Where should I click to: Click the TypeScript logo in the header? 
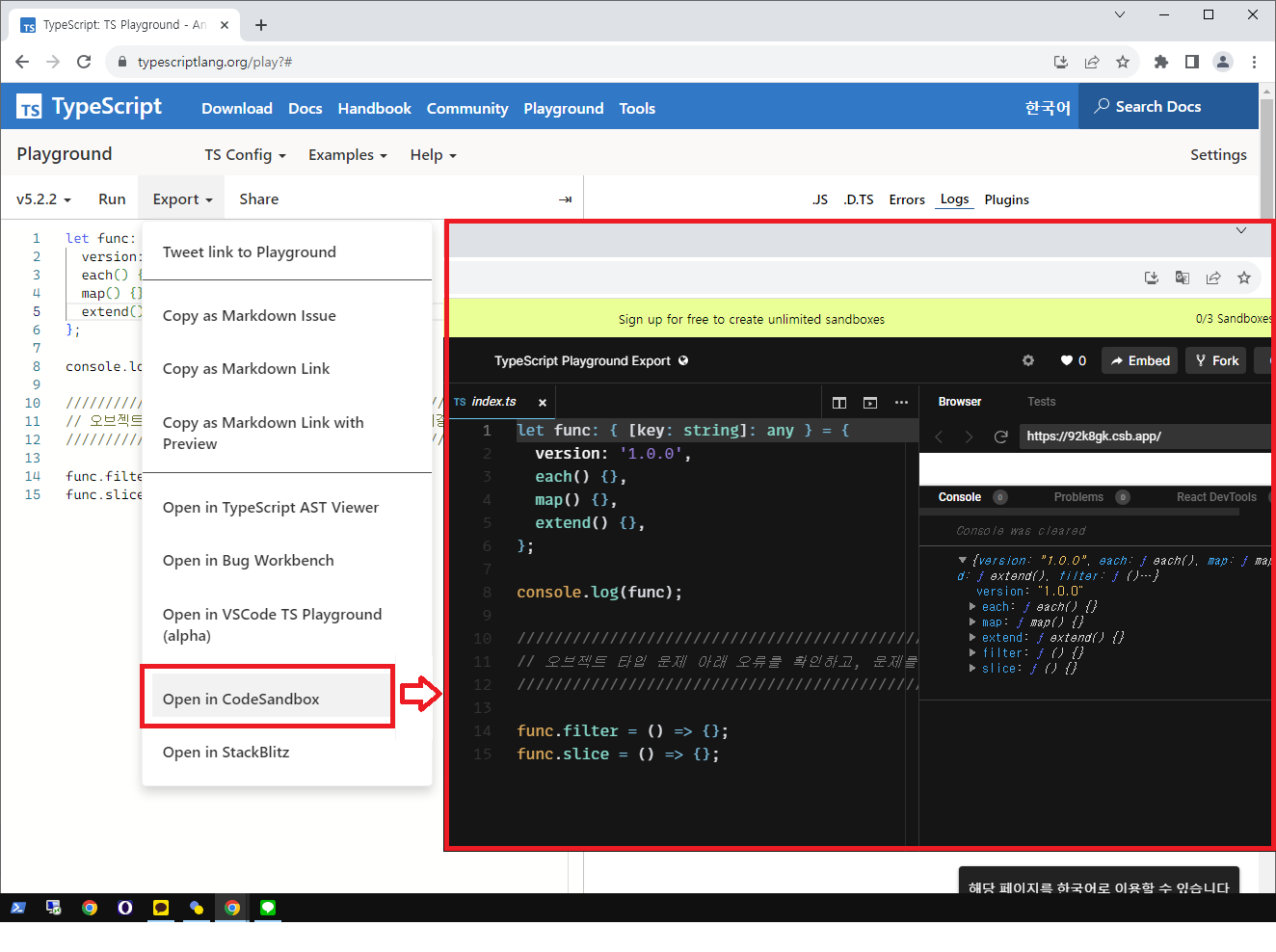(x=90, y=107)
